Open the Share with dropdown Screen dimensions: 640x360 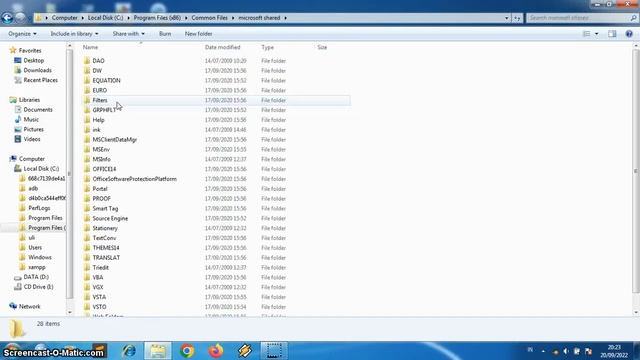129,34
